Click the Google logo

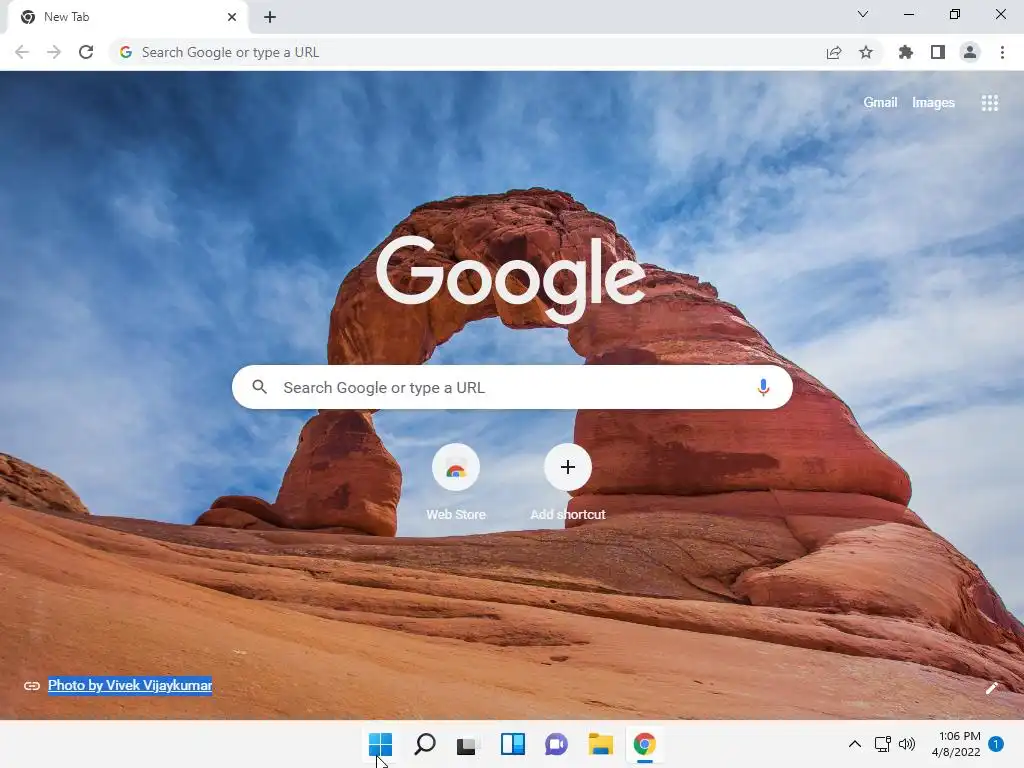click(x=511, y=280)
